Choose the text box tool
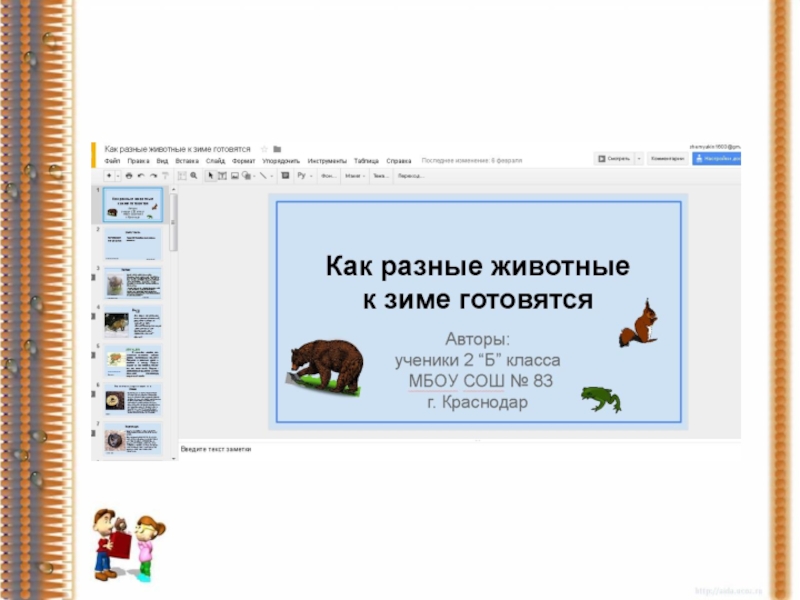 click(x=222, y=176)
